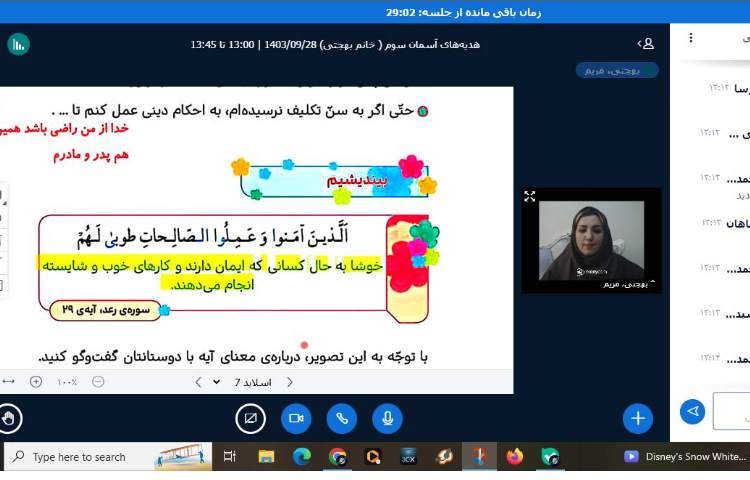Image resolution: width=750 pixels, height=480 pixels.
Task: Click the teacher webcam video
Action: pos(591,240)
